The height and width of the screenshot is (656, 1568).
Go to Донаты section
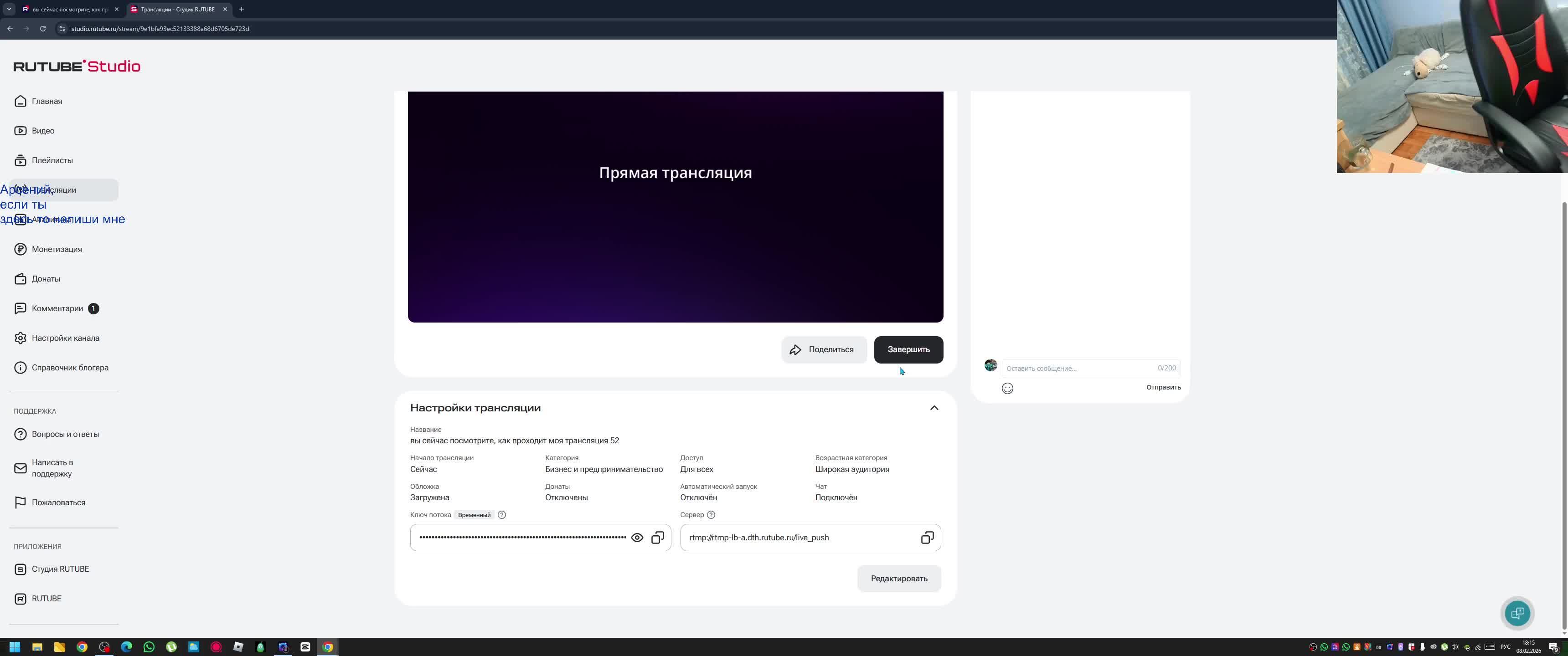point(46,279)
